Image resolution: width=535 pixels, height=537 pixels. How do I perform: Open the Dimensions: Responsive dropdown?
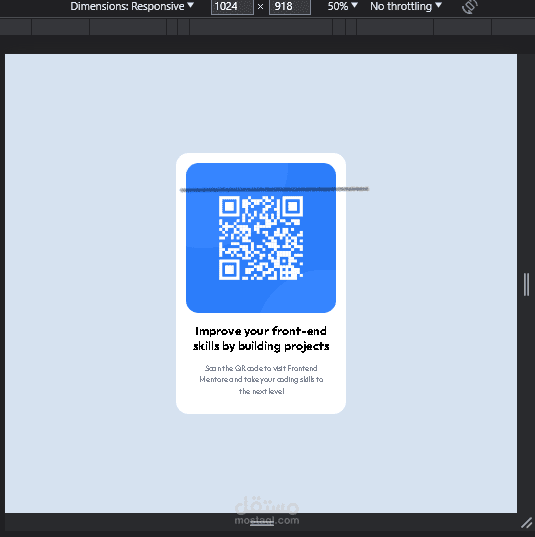(x=132, y=6)
